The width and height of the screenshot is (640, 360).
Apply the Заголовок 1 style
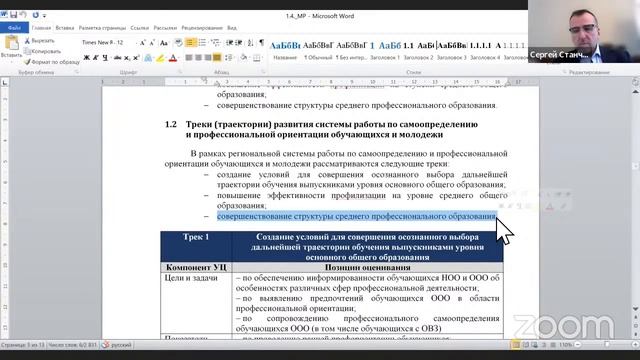[x=385, y=51]
